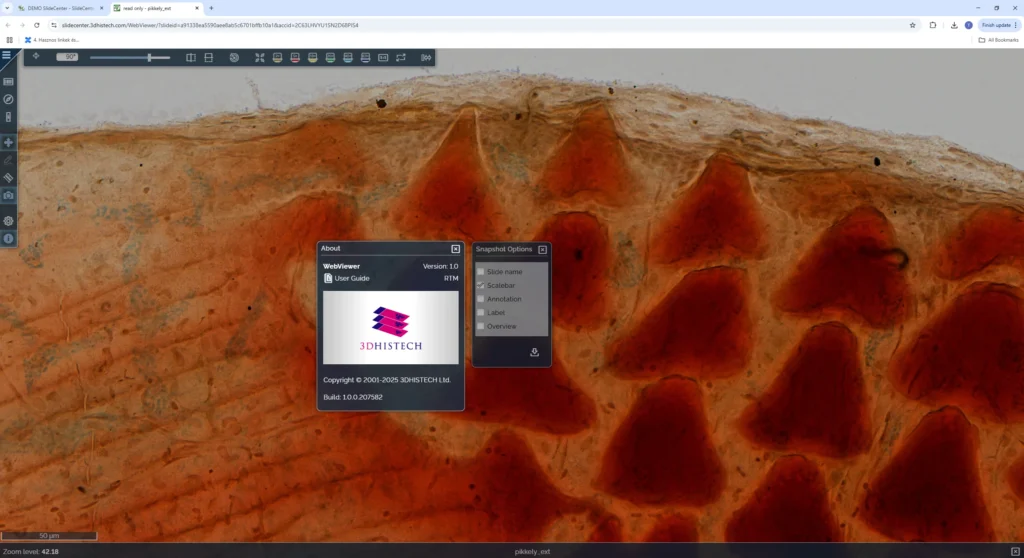The height and width of the screenshot is (558, 1024).
Task: Click the Build: 1.0.0.207582 text
Action: coord(353,397)
